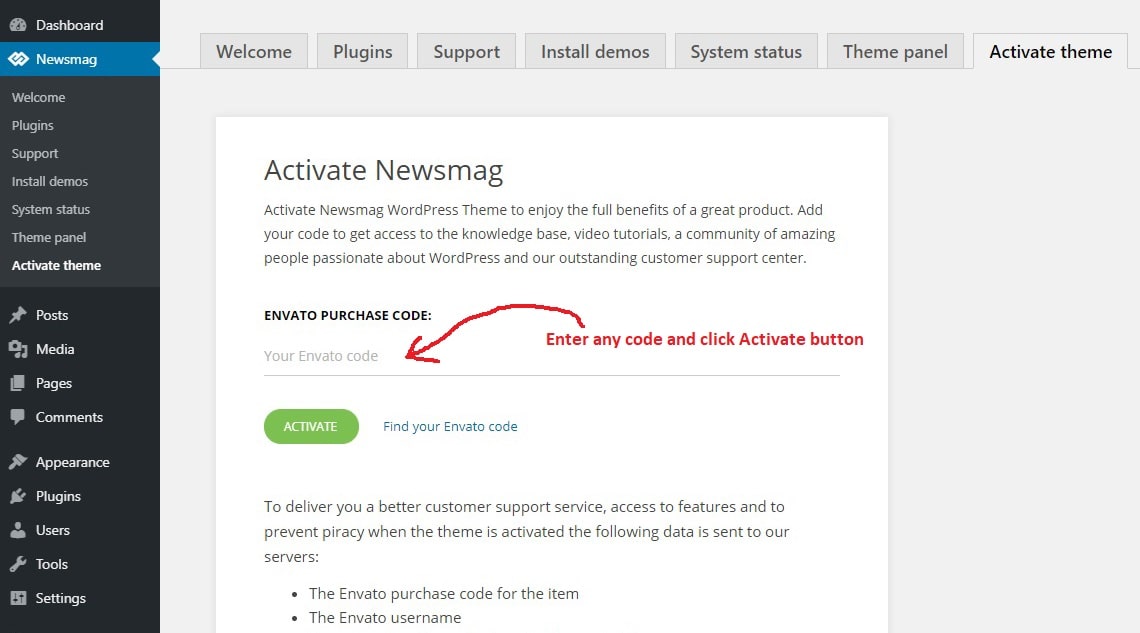Screen dimensions: 1140x633
Task: Open the Install demos tab
Action: (x=595, y=52)
